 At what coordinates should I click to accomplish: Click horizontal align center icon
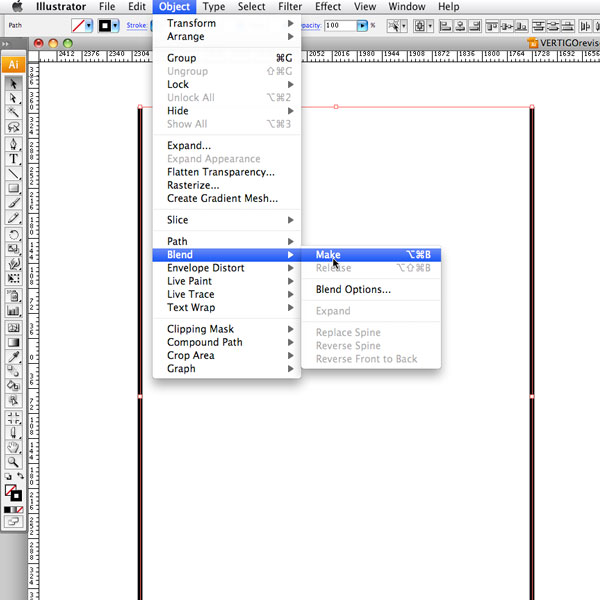click(460, 26)
